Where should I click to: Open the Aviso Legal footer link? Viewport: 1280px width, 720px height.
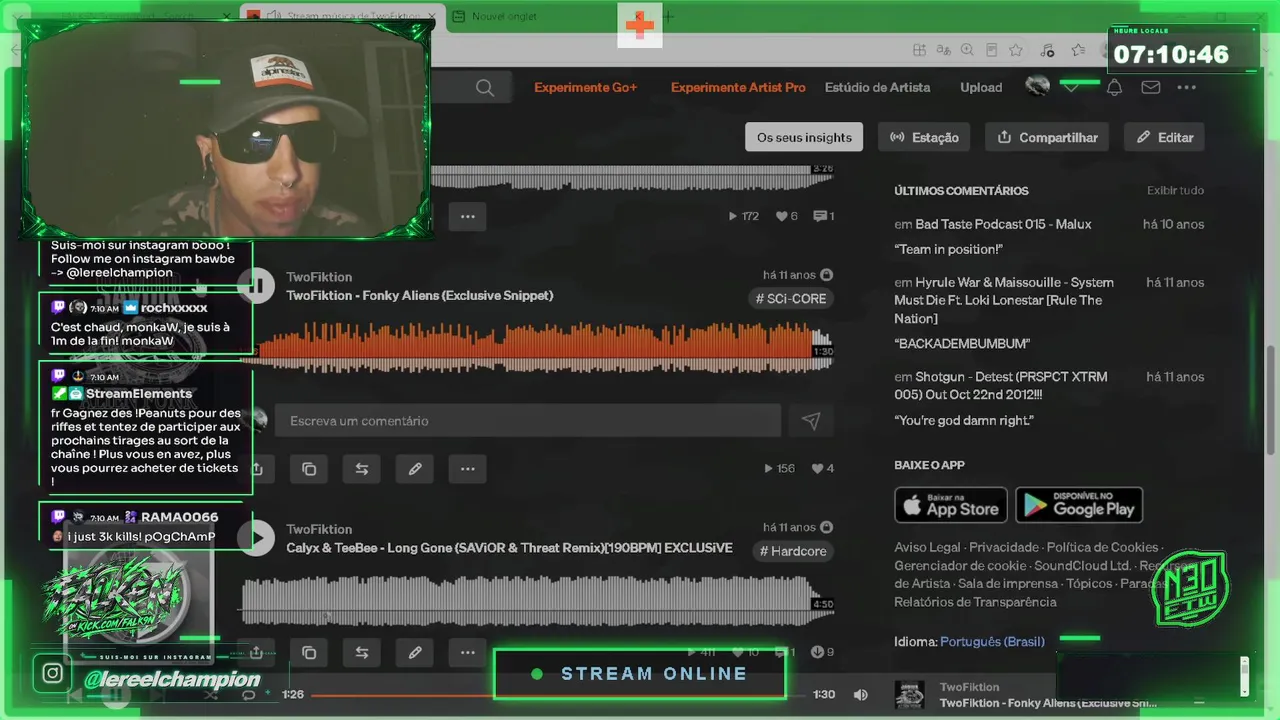click(x=927, y=548)
